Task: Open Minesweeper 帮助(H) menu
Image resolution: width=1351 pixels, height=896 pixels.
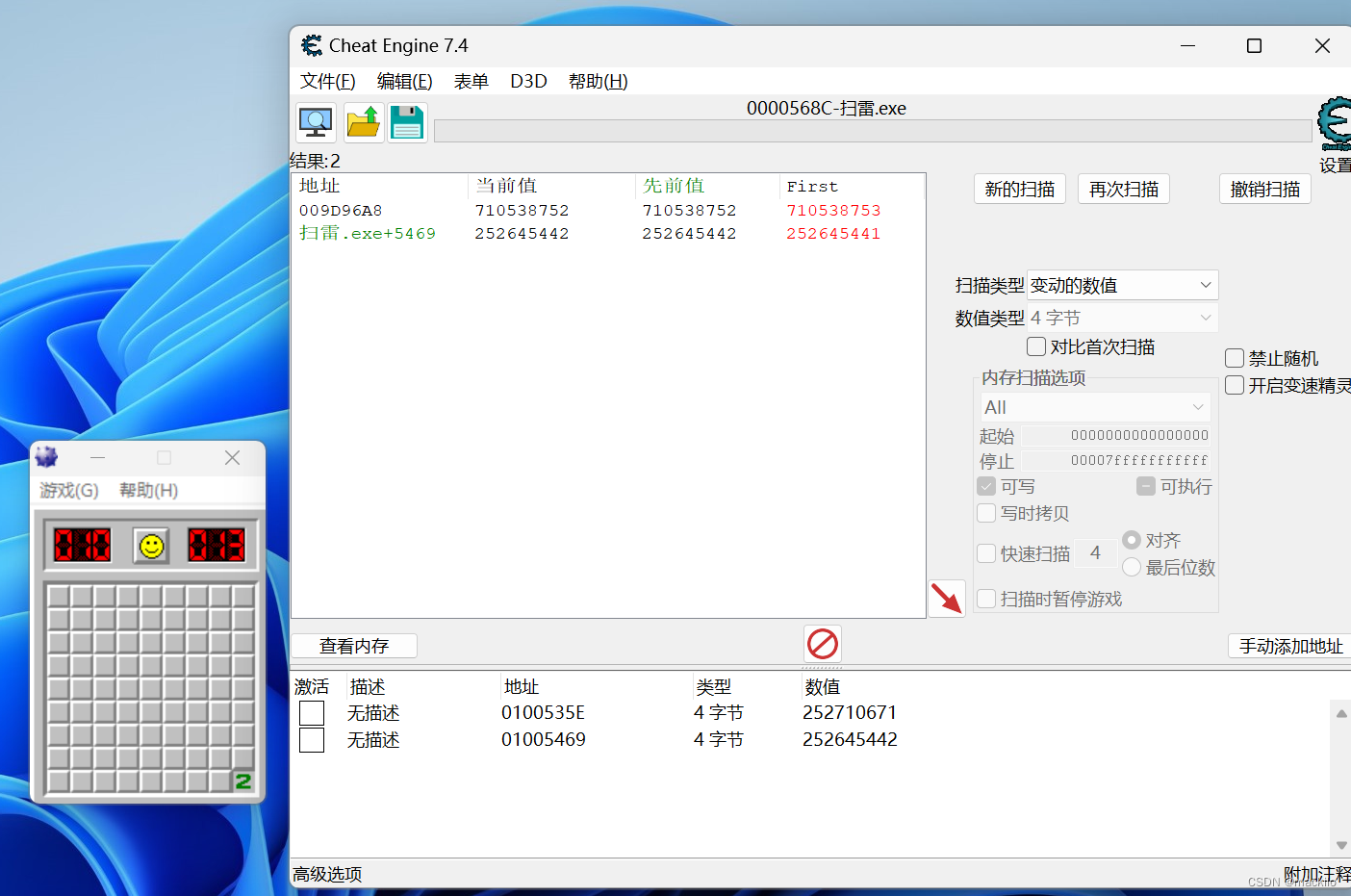Action: [148, 490]
